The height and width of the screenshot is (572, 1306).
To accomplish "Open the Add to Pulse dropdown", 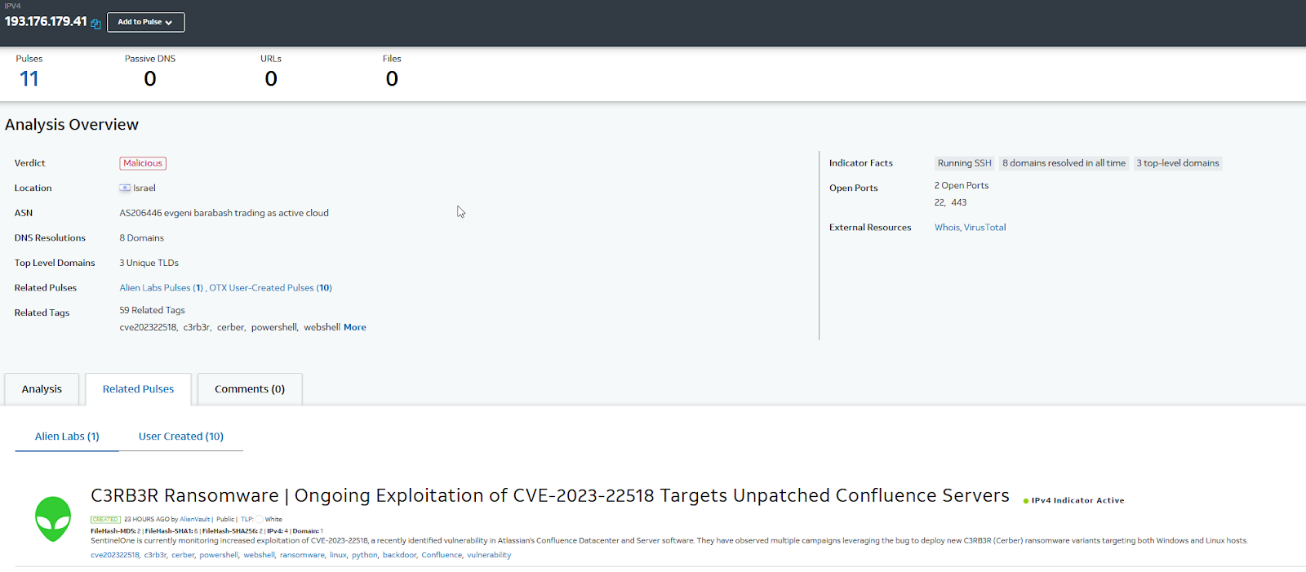I will 146,22.
